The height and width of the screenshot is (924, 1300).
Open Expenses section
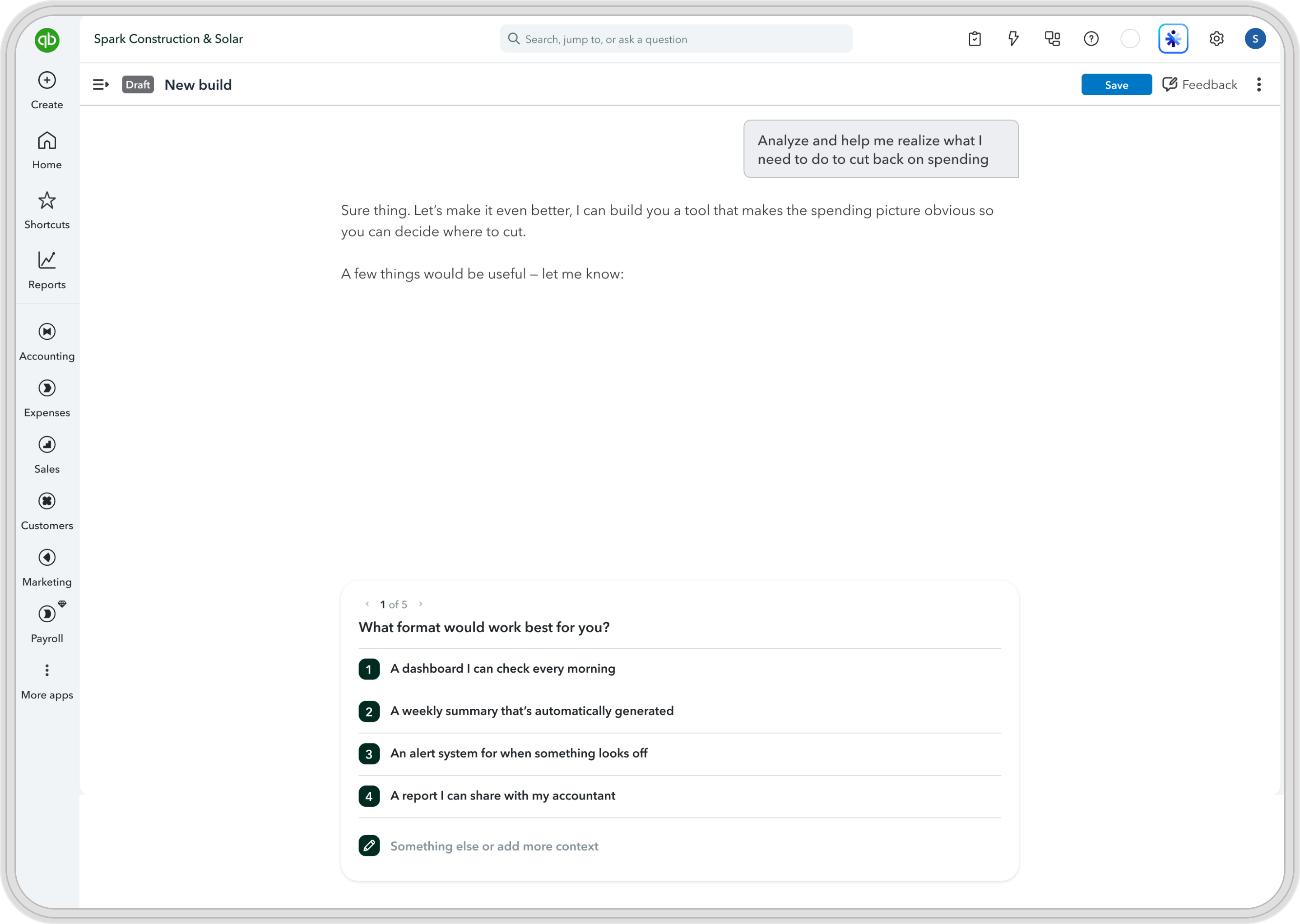pos(46,399)
